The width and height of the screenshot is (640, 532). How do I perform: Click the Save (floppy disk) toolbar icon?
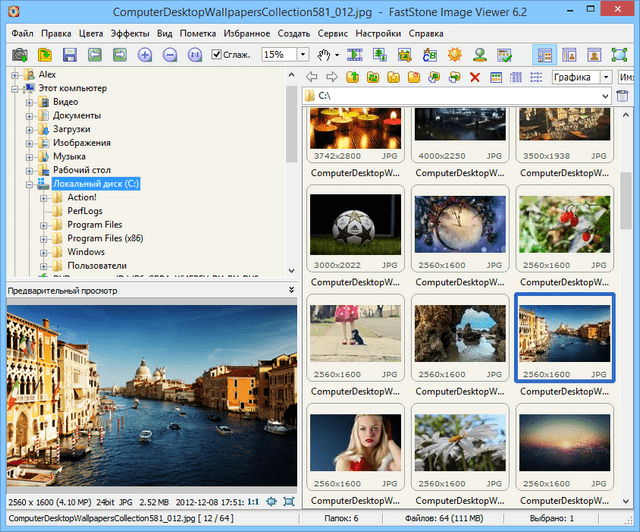[x=70, y=54]
